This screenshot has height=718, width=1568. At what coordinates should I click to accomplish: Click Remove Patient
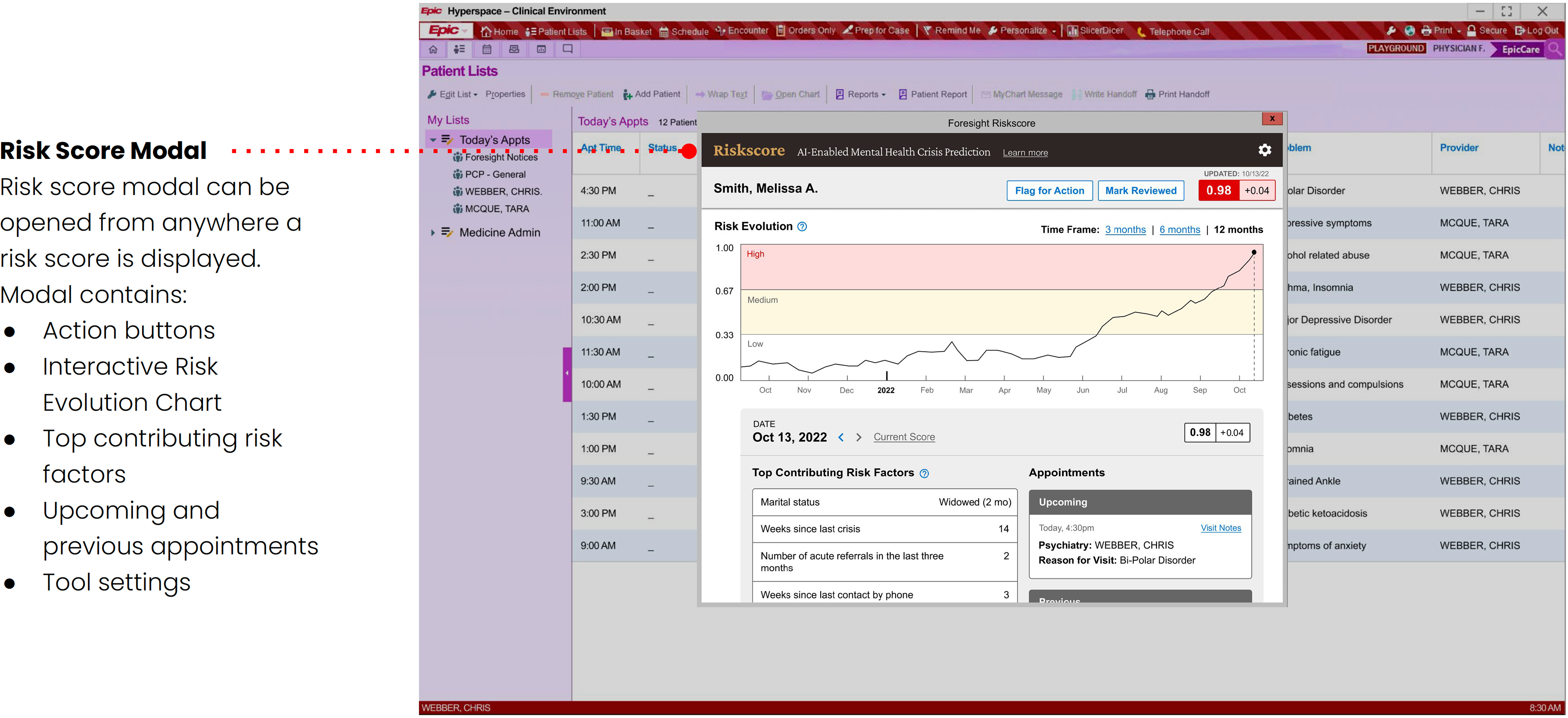(577, 94)
